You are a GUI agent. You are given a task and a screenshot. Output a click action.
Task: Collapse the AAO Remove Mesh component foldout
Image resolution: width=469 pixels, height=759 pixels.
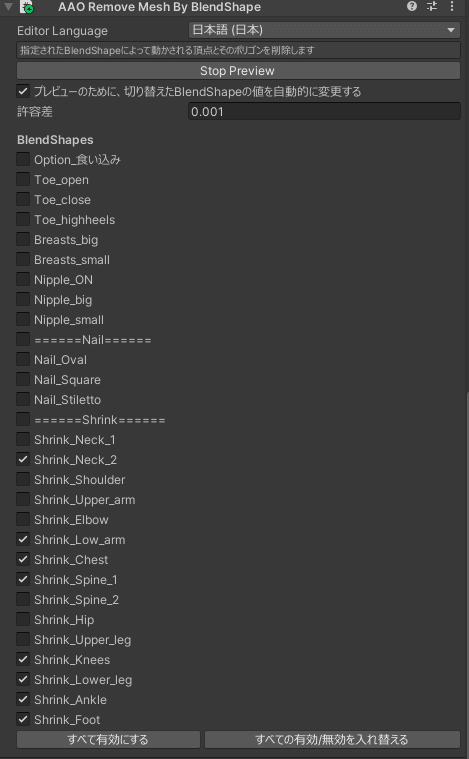8,7
